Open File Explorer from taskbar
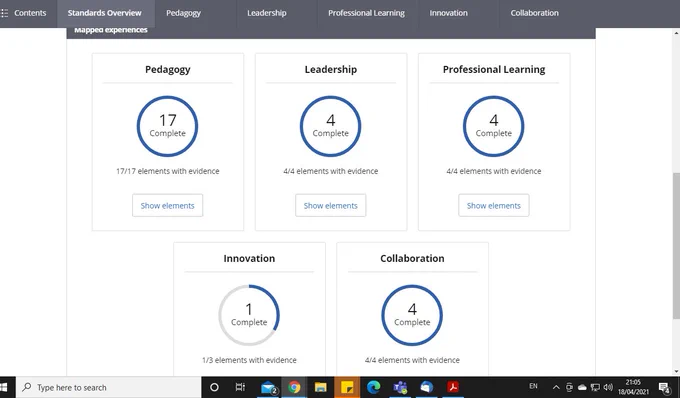Viewport: 680px width, 398px height. [320, 387]
